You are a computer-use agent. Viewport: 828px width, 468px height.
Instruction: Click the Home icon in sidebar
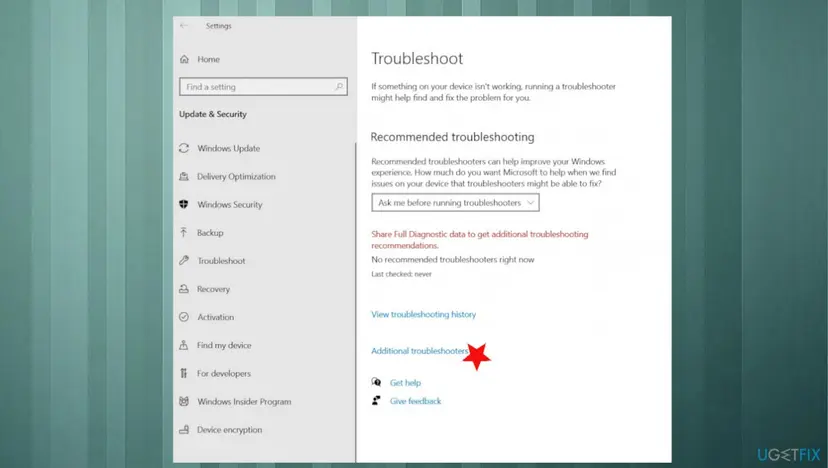[x=184, y=59]
